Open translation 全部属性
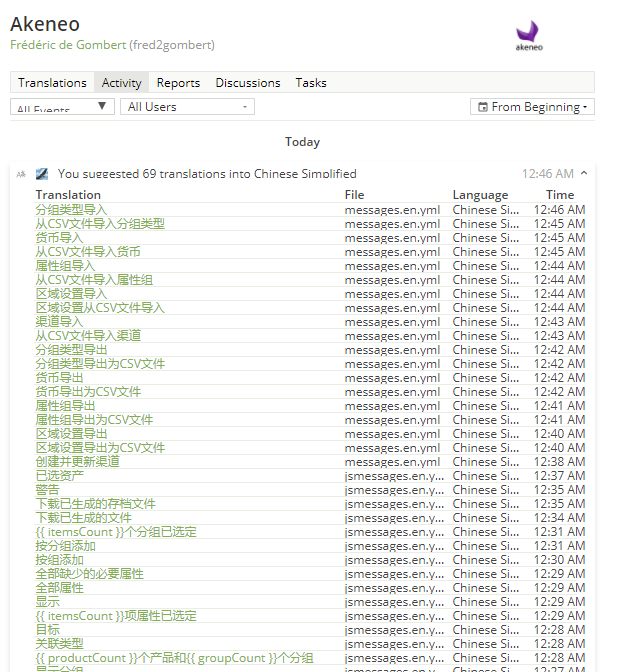 click(59, 588)
